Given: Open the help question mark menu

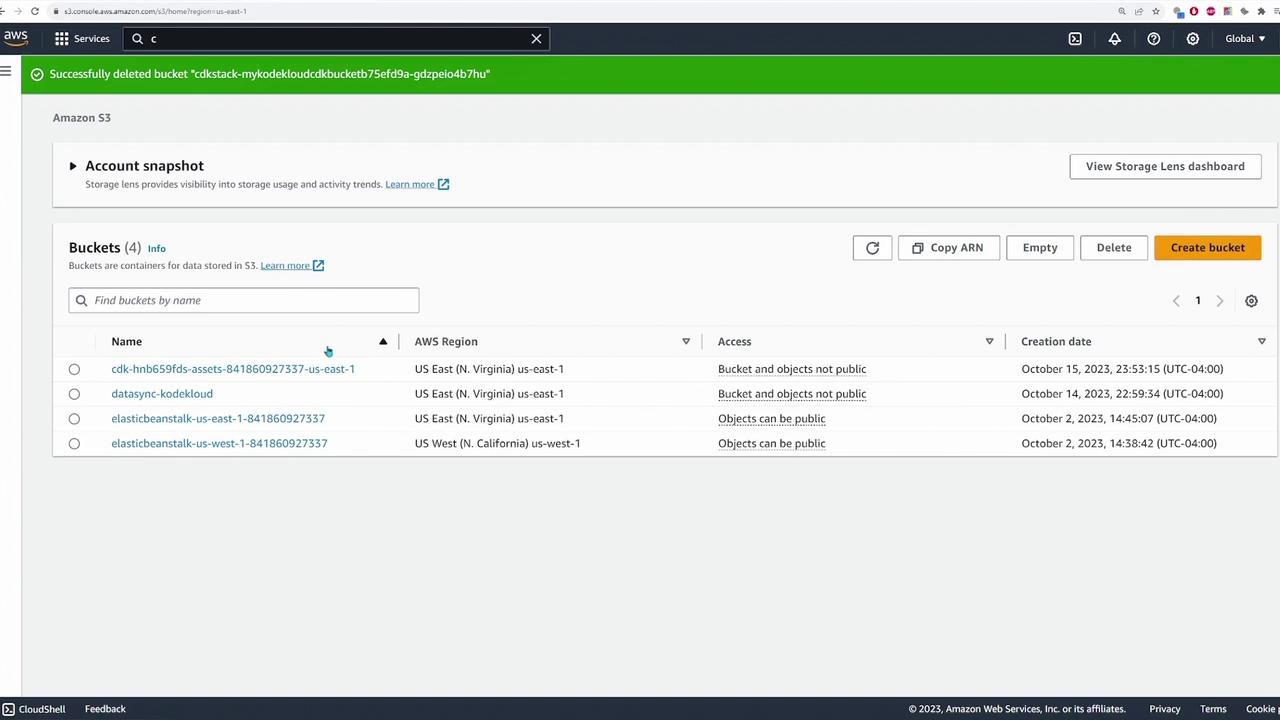Looking at the screenshot, I should [1153, 39].
